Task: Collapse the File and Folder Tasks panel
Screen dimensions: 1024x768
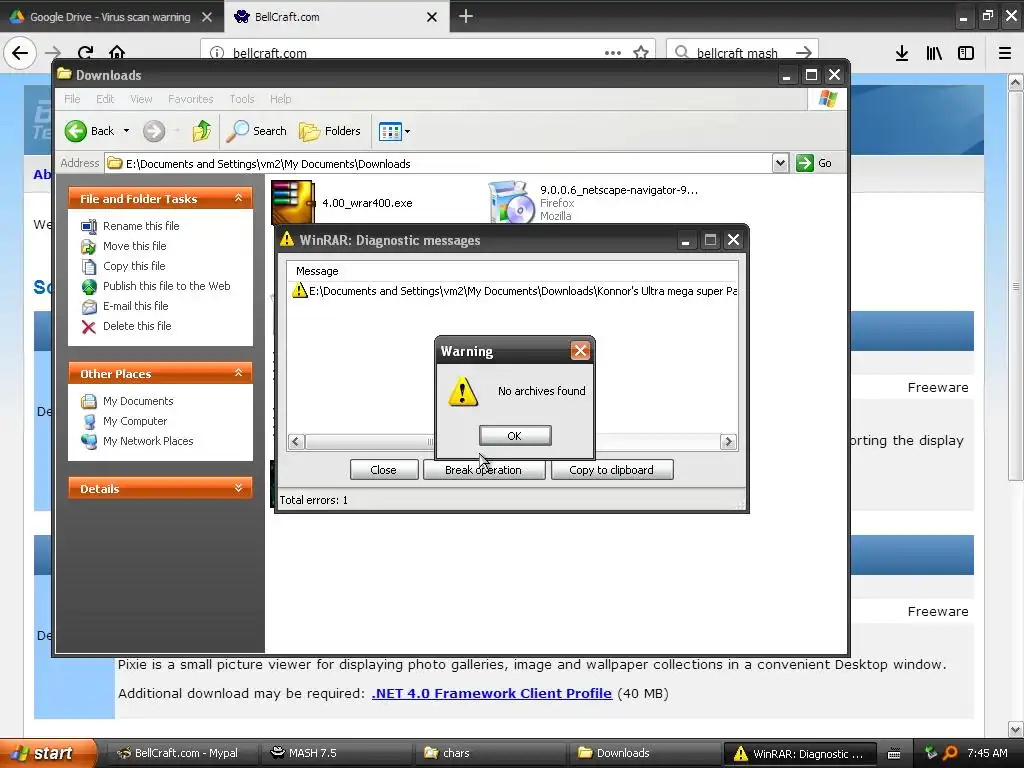Action: tap(238, 198)
